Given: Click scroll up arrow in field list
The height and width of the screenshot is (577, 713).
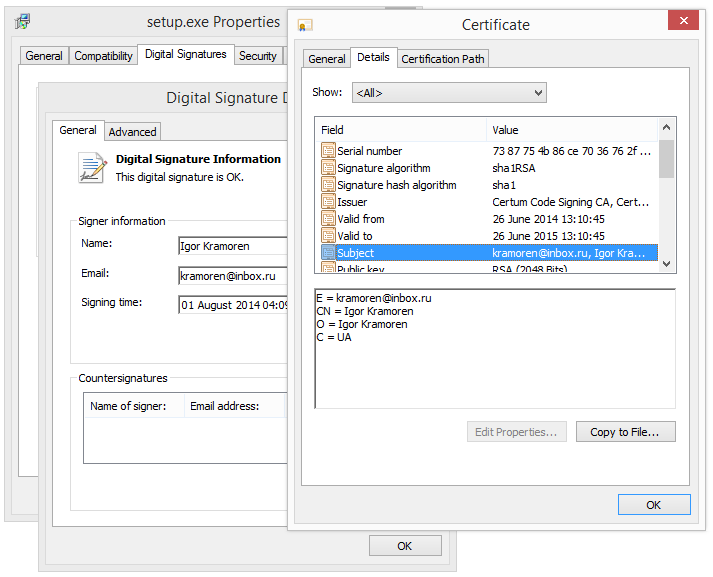Looking at the screenshot, I should (x=666, y=128).
